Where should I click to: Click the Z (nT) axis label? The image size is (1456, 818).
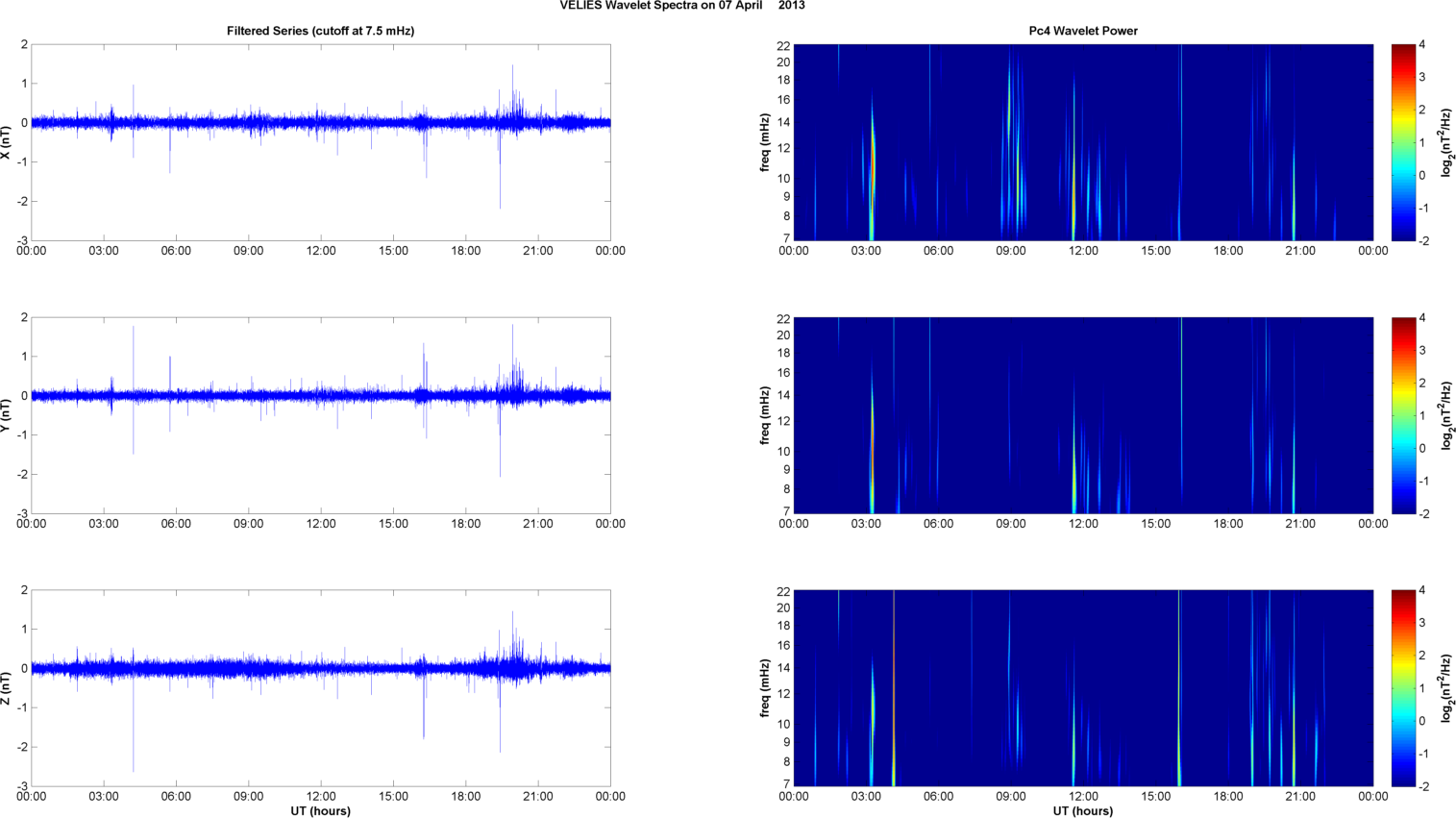(7, 688)
